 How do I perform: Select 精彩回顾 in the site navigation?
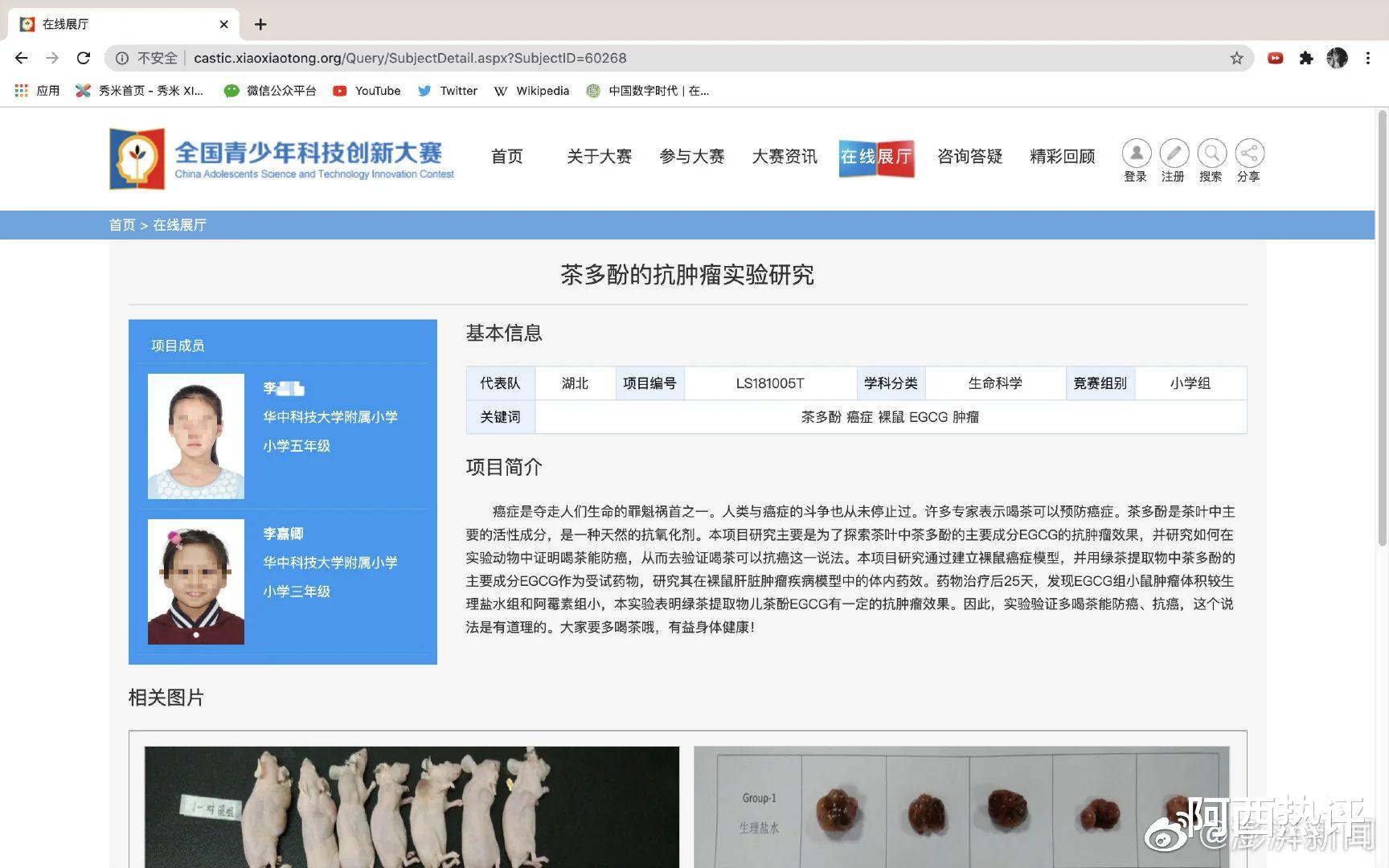click(x=1061, y=157)
